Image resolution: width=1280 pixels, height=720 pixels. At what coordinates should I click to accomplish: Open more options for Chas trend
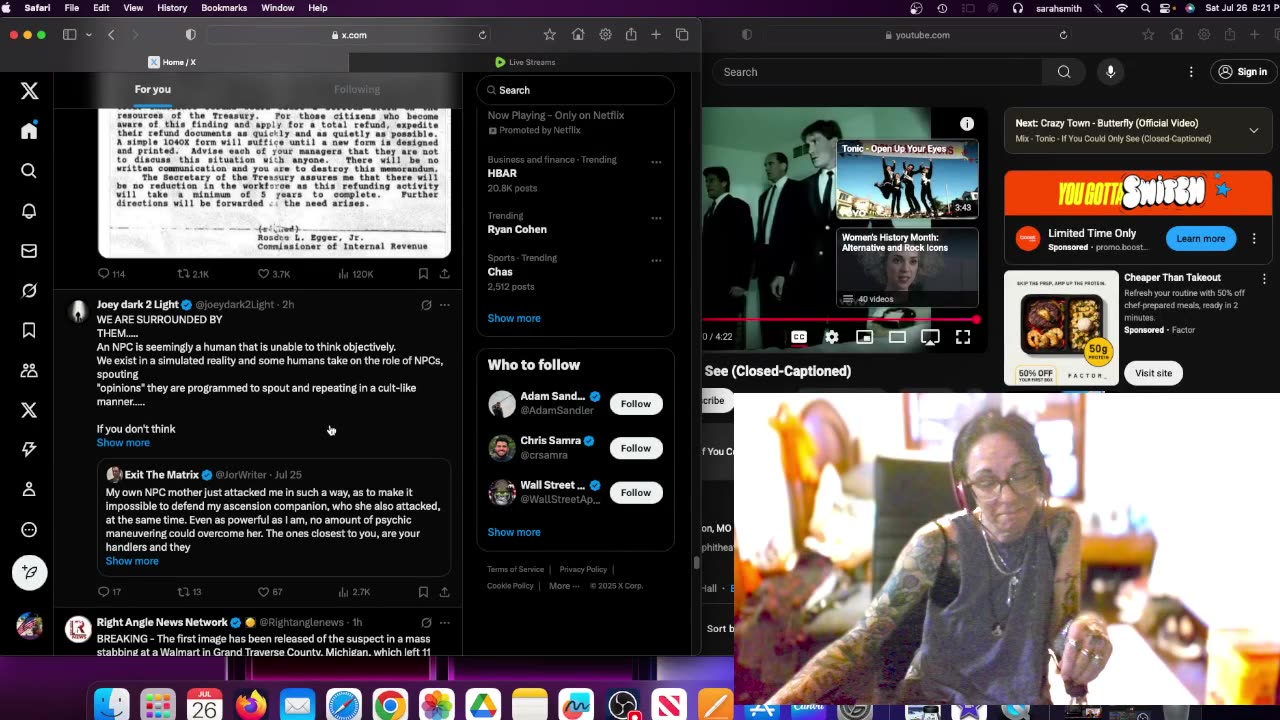click(x=656, y=261)
